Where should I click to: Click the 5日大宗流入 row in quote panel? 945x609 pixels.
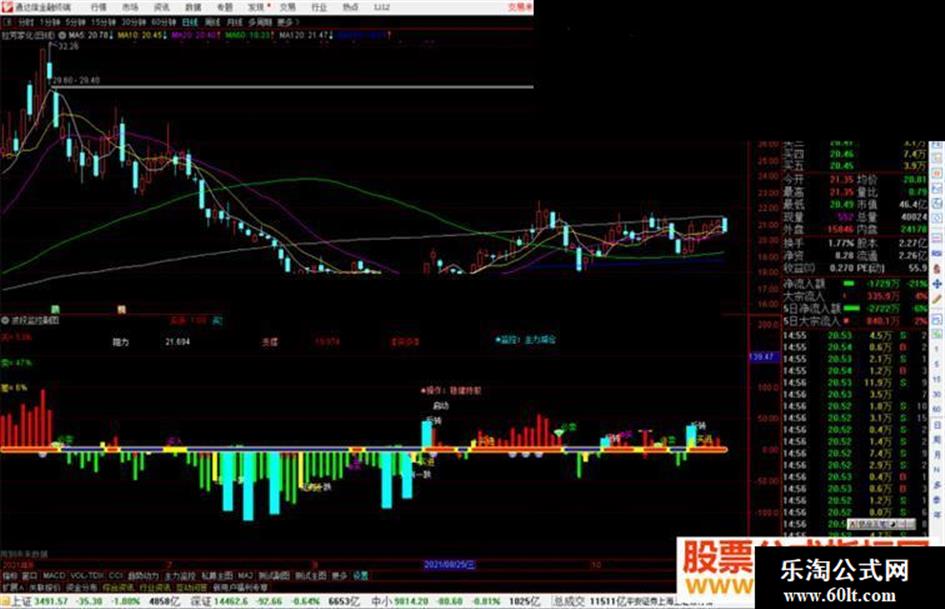(855, 321)
